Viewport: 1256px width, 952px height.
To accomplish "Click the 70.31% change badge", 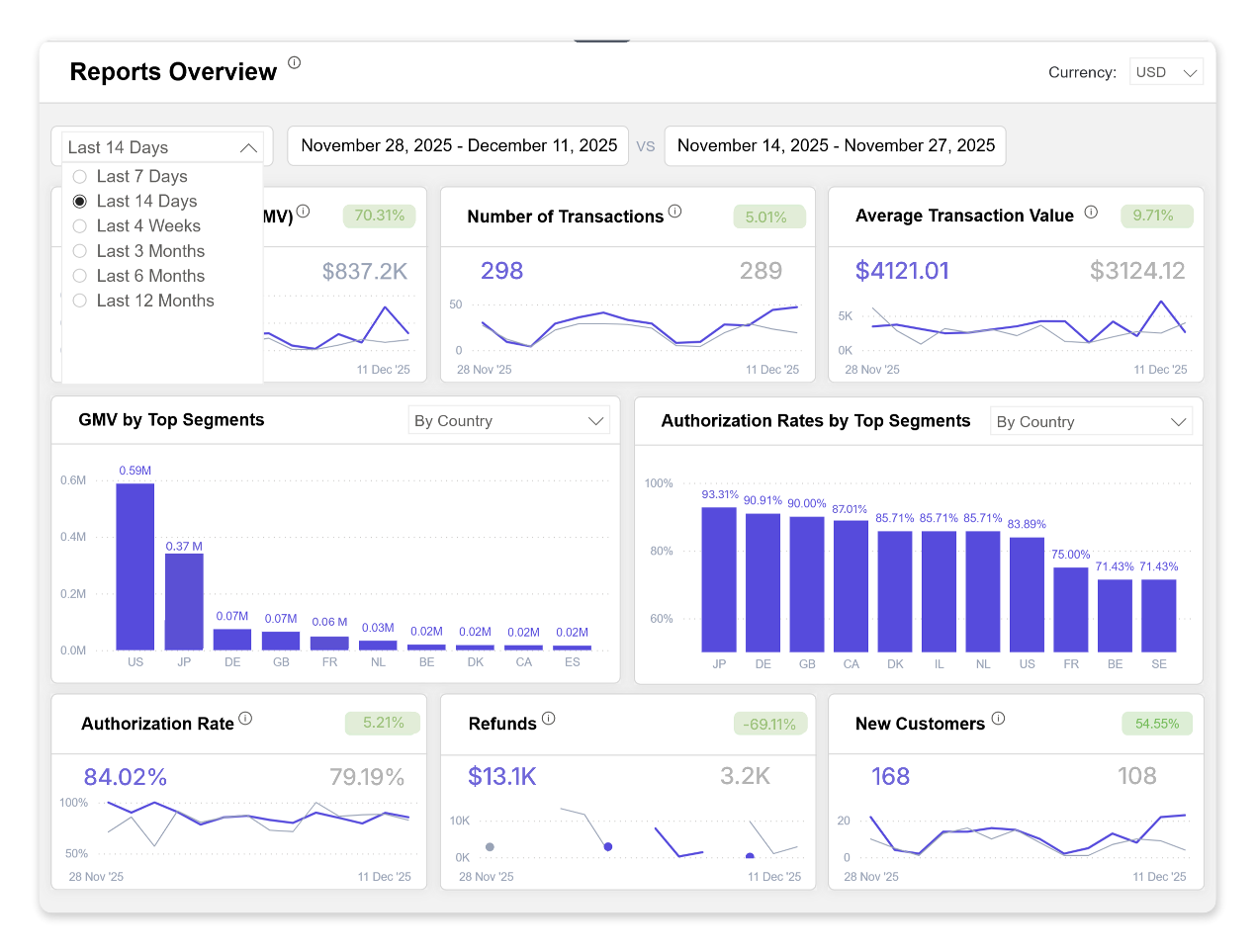I will point(380,216).
